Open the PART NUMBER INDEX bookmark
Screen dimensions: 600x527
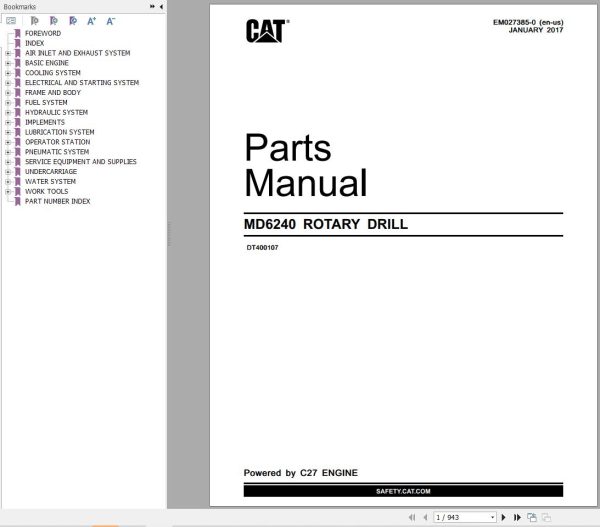coord(57,201)
